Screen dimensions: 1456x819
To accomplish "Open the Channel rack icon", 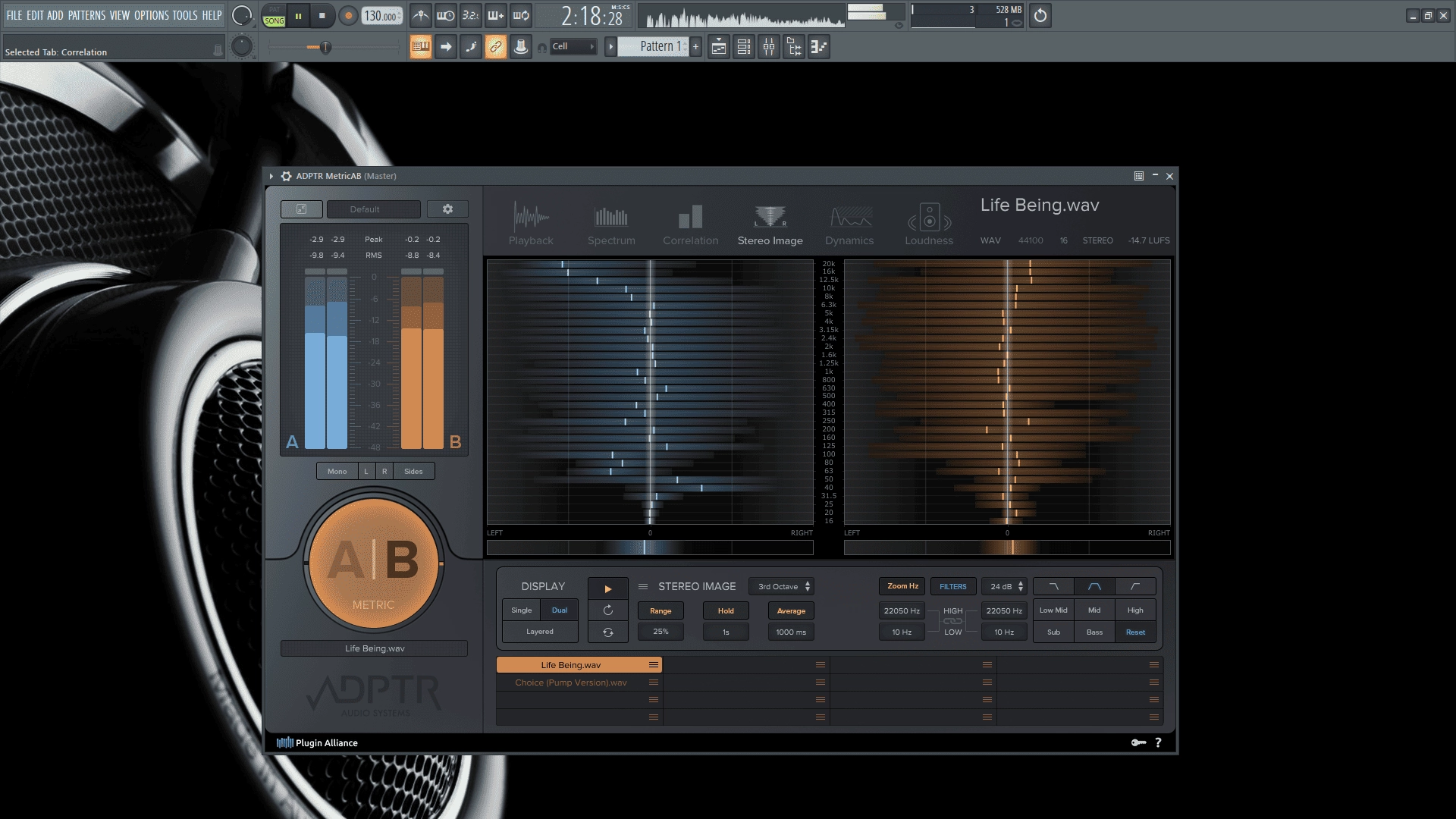I will [744, 47].
